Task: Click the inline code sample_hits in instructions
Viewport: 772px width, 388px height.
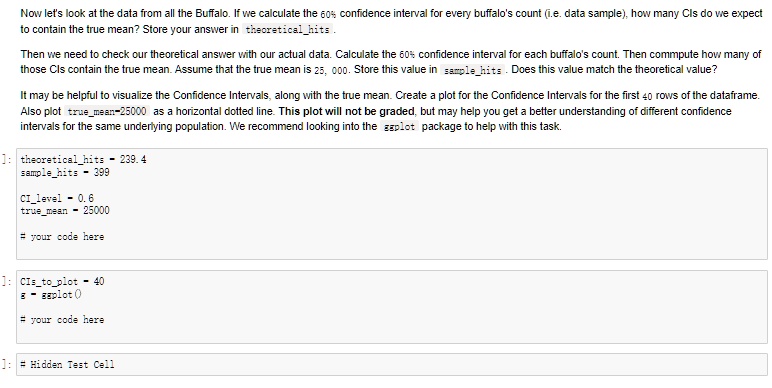Action: pyautogui.click(x=472, y=70)
